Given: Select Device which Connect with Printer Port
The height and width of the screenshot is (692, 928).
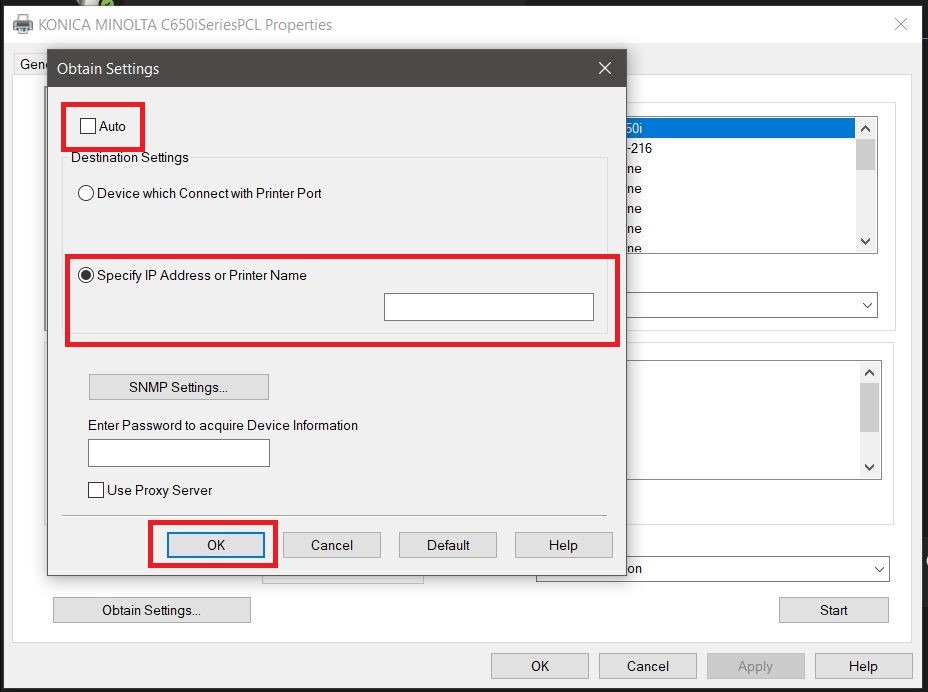Looking at the screenshot, I should (86, 193).
